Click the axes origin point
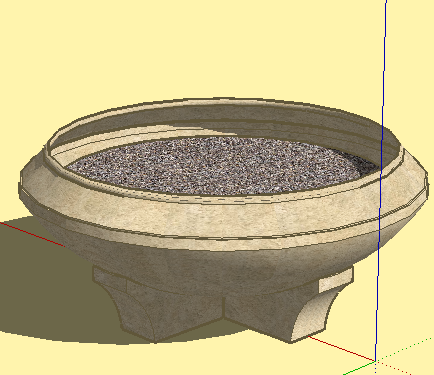Screen dimensions: 434x375 point(376,361)
